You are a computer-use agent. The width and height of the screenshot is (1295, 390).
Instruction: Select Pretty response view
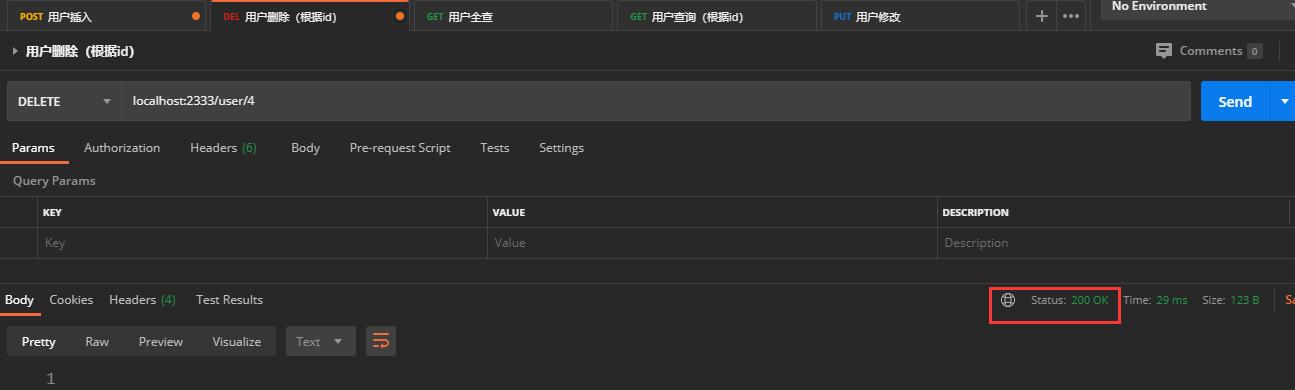(39, 342)
